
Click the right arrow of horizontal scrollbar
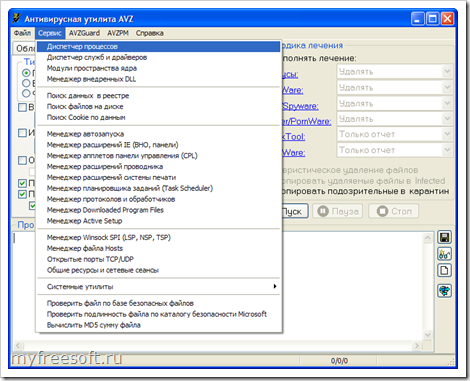tap(417, 346)
